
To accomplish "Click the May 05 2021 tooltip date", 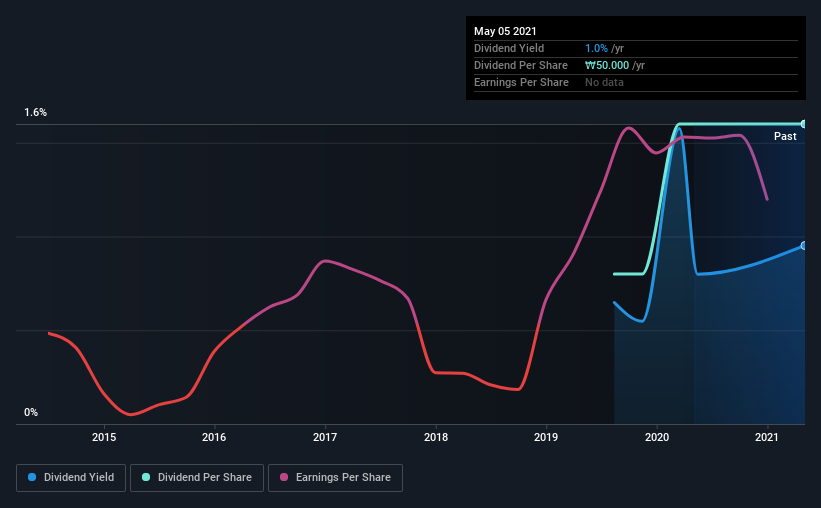I will click(505, 31).
